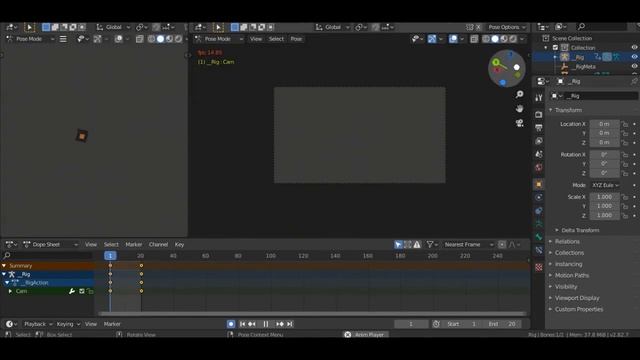
Task: Open the left viewport Global orientation dropdown
Action: pyautogui.click(x=113, y=27)
